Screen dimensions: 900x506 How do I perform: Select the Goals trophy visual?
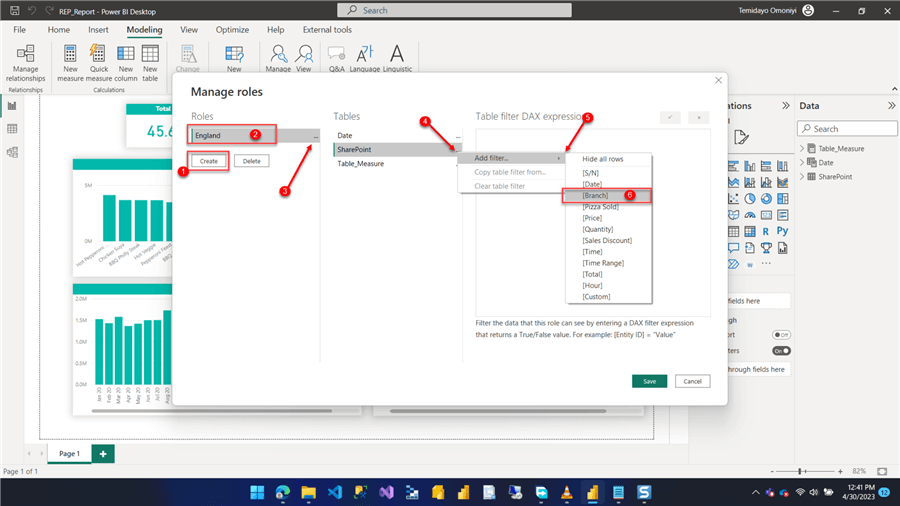coord(766,248)
